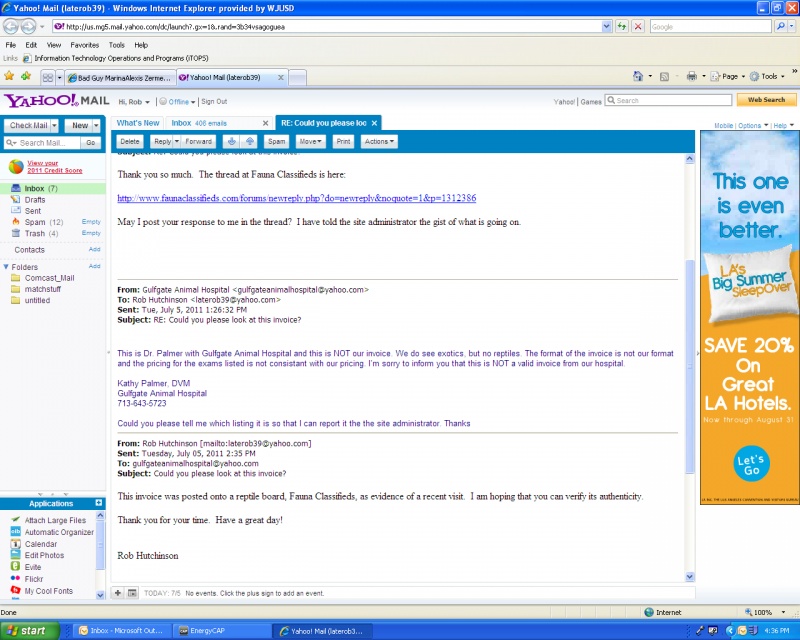
Task: Open the Actions dropdown
Action: (379, 141)
